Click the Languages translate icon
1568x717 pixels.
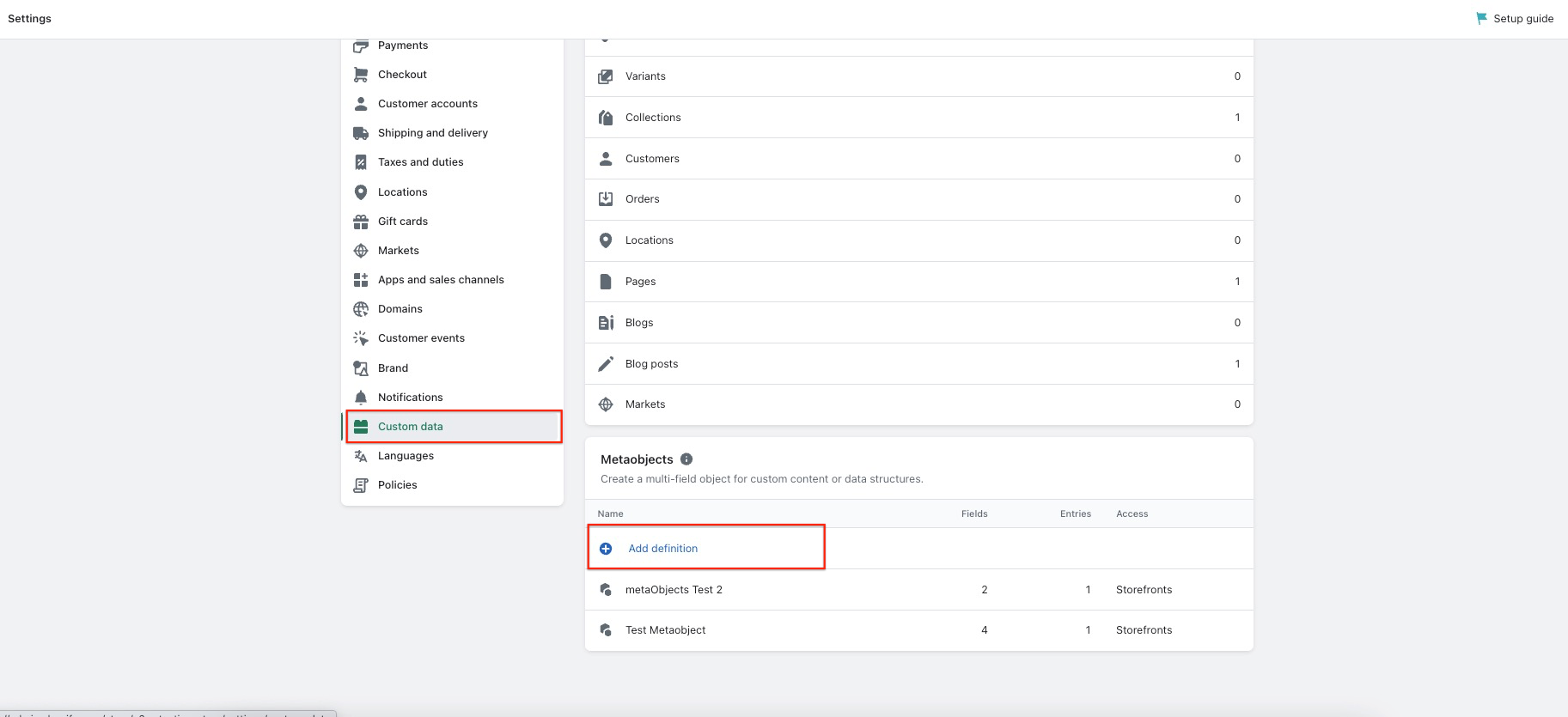coord(361,456)
